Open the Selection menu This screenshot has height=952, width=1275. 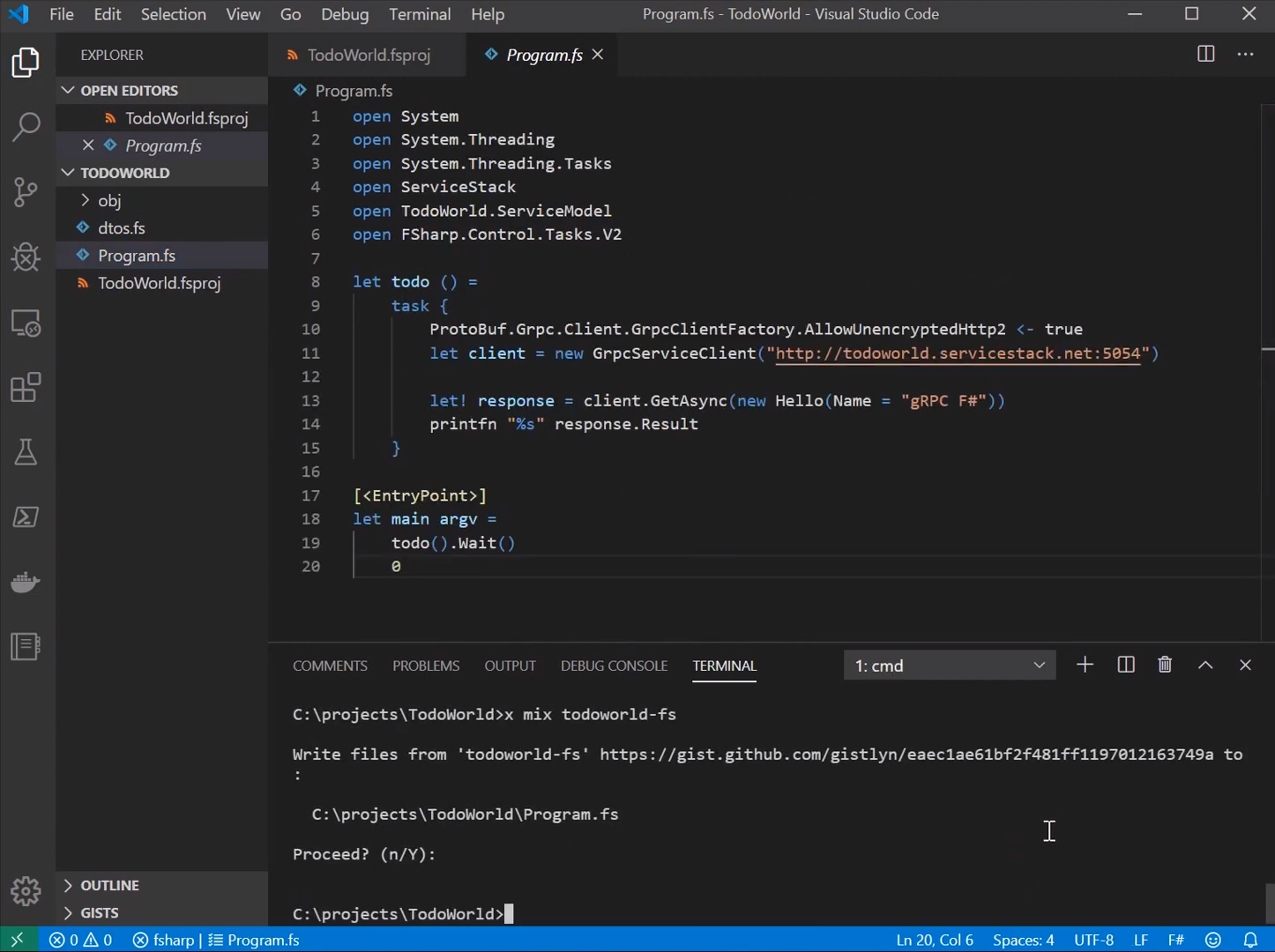point(174,14)
